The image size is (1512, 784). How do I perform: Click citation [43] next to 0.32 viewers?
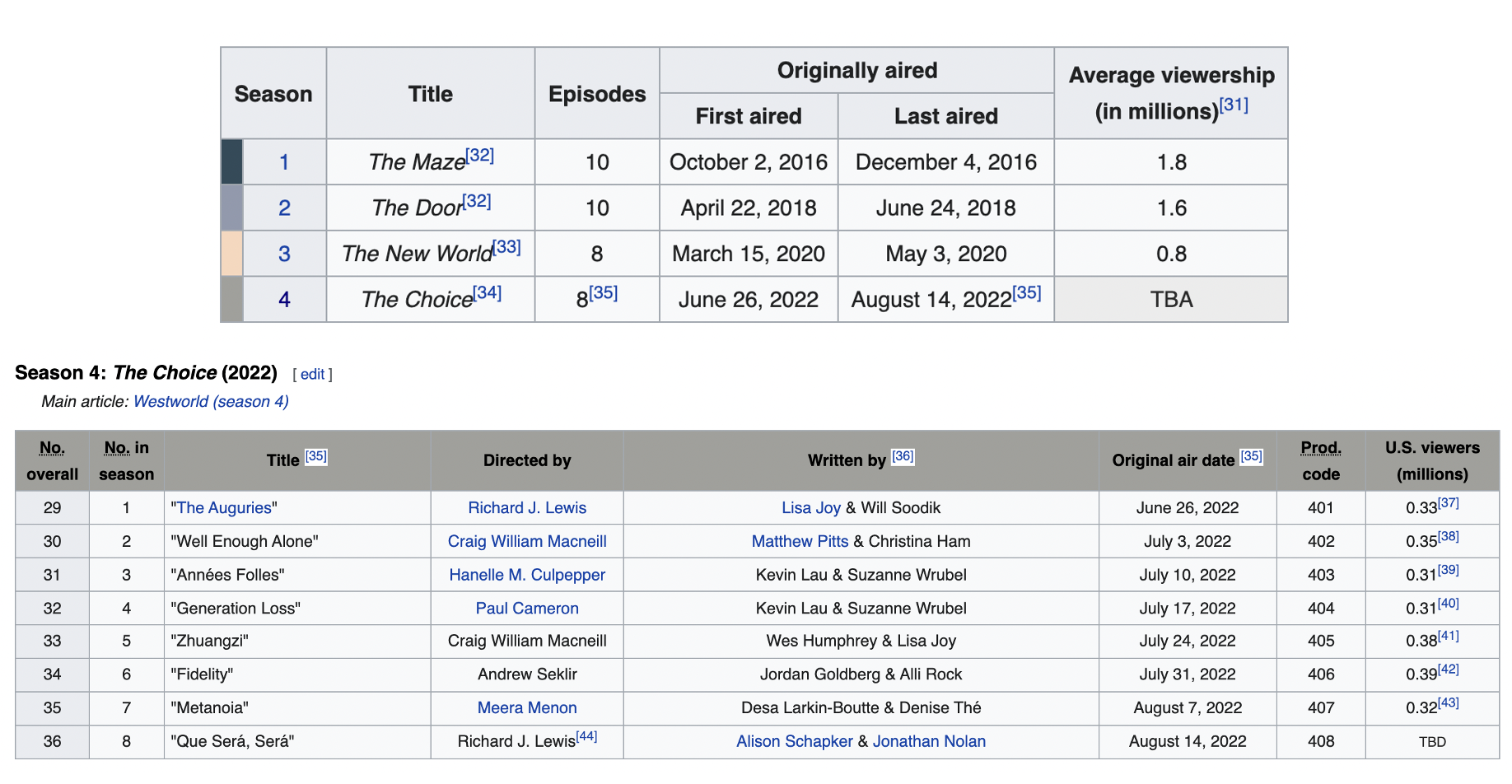1449,703
